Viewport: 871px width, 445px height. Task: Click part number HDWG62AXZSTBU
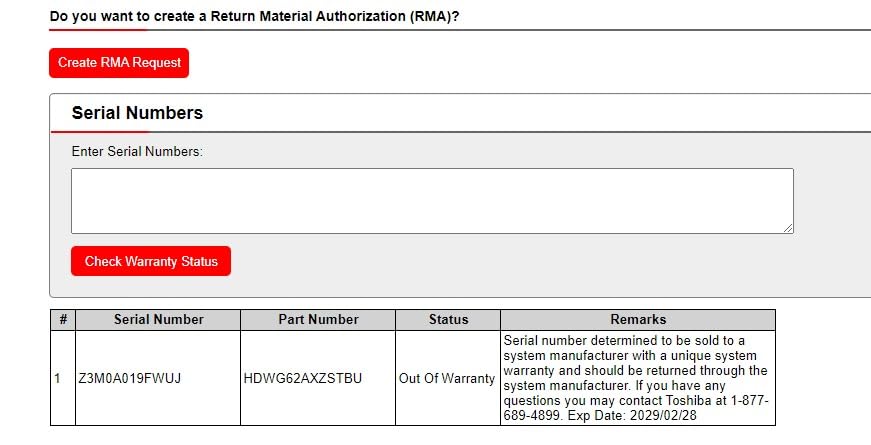click(303, 379)
